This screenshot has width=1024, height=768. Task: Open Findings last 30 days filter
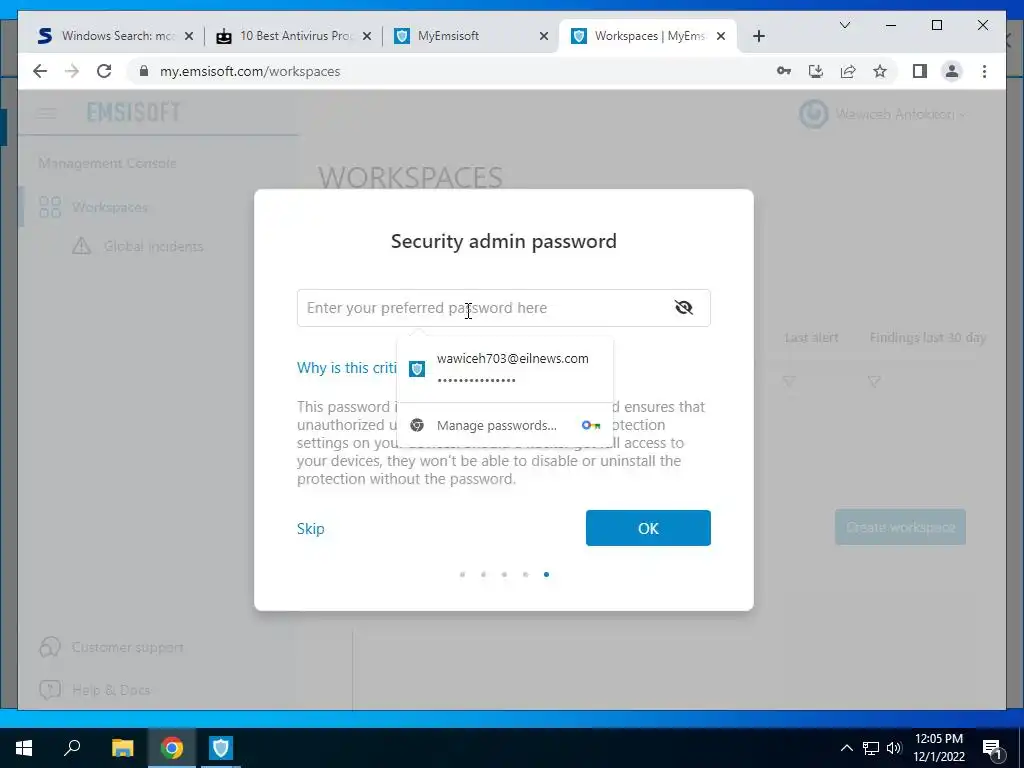tap(874, 381)
